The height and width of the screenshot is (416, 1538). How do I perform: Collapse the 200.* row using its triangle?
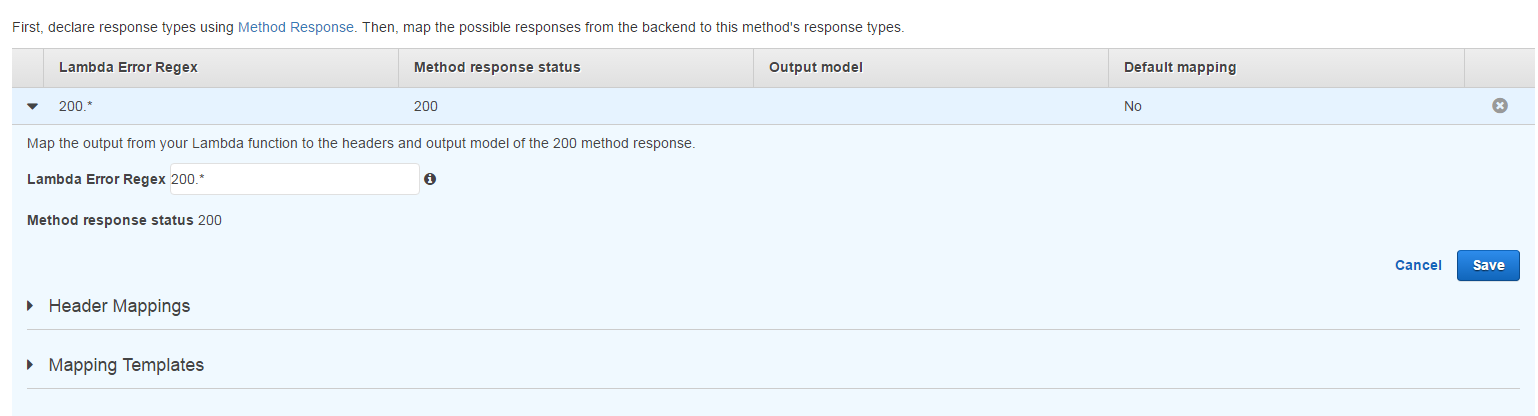click(x=32, y=105)
